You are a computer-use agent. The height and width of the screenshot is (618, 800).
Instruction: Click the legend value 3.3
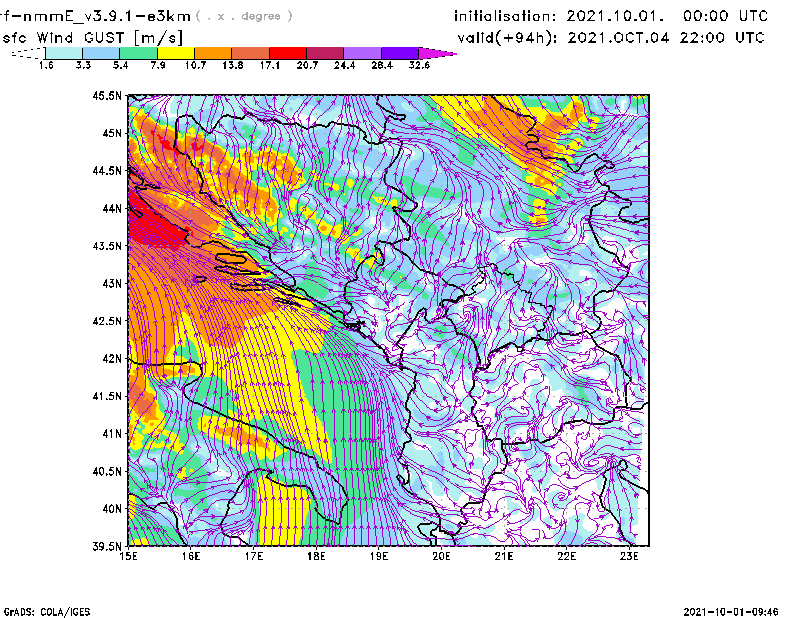click(x=83, y=65)
